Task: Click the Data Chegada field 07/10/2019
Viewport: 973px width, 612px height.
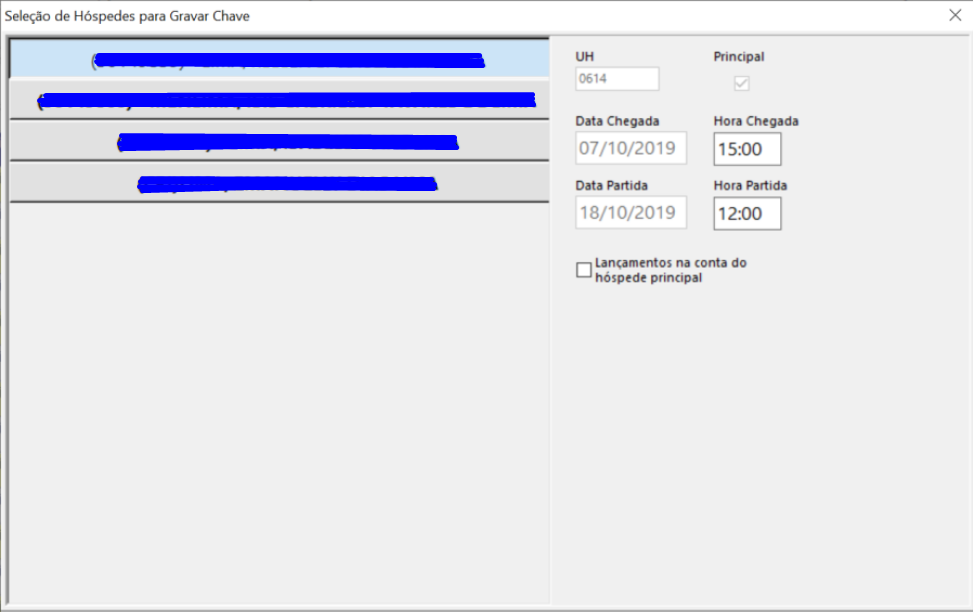Action: (x=630, y=148)
